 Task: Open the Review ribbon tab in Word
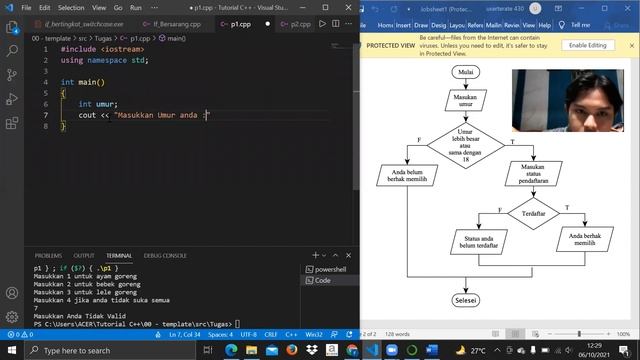(511, 25)
